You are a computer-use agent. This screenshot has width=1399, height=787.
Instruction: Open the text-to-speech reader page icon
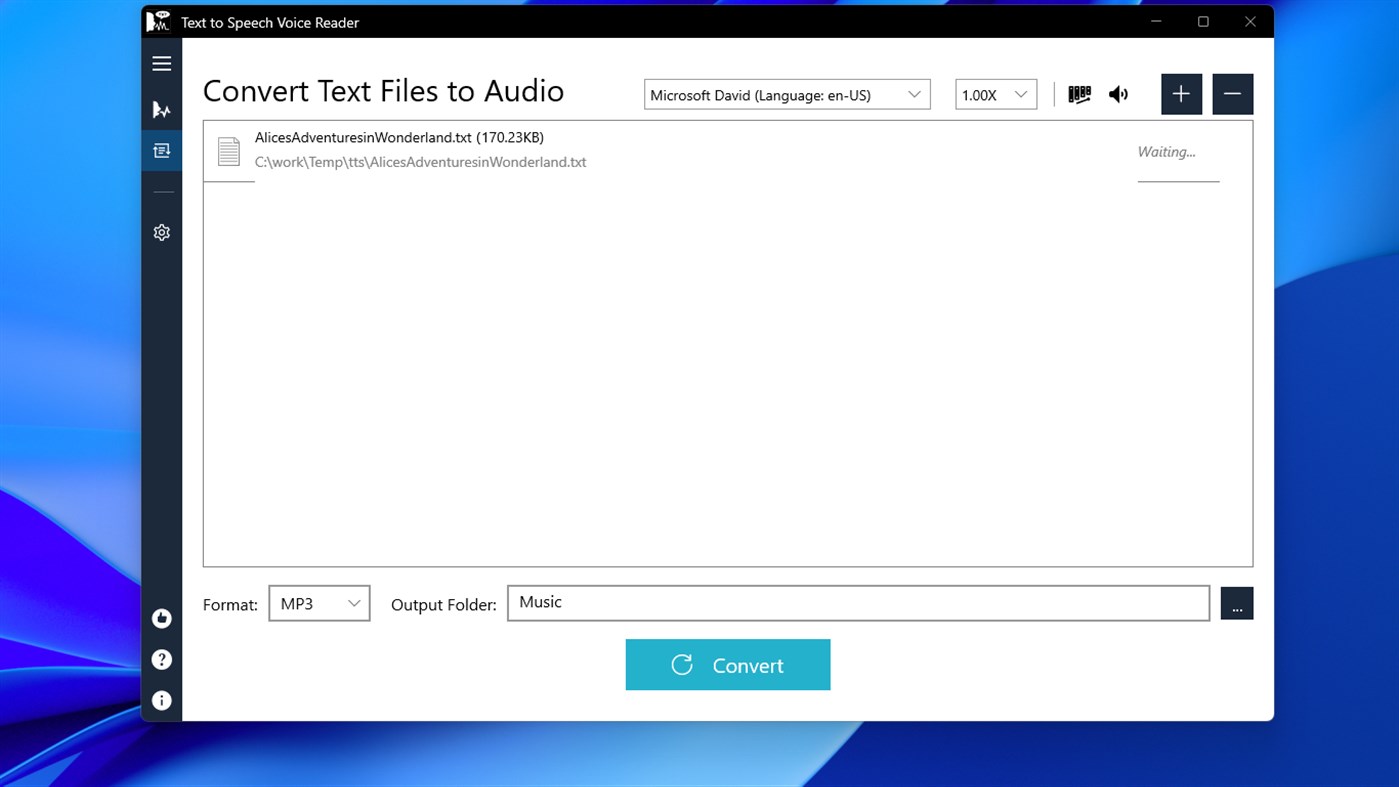click(x=161, y=110)
